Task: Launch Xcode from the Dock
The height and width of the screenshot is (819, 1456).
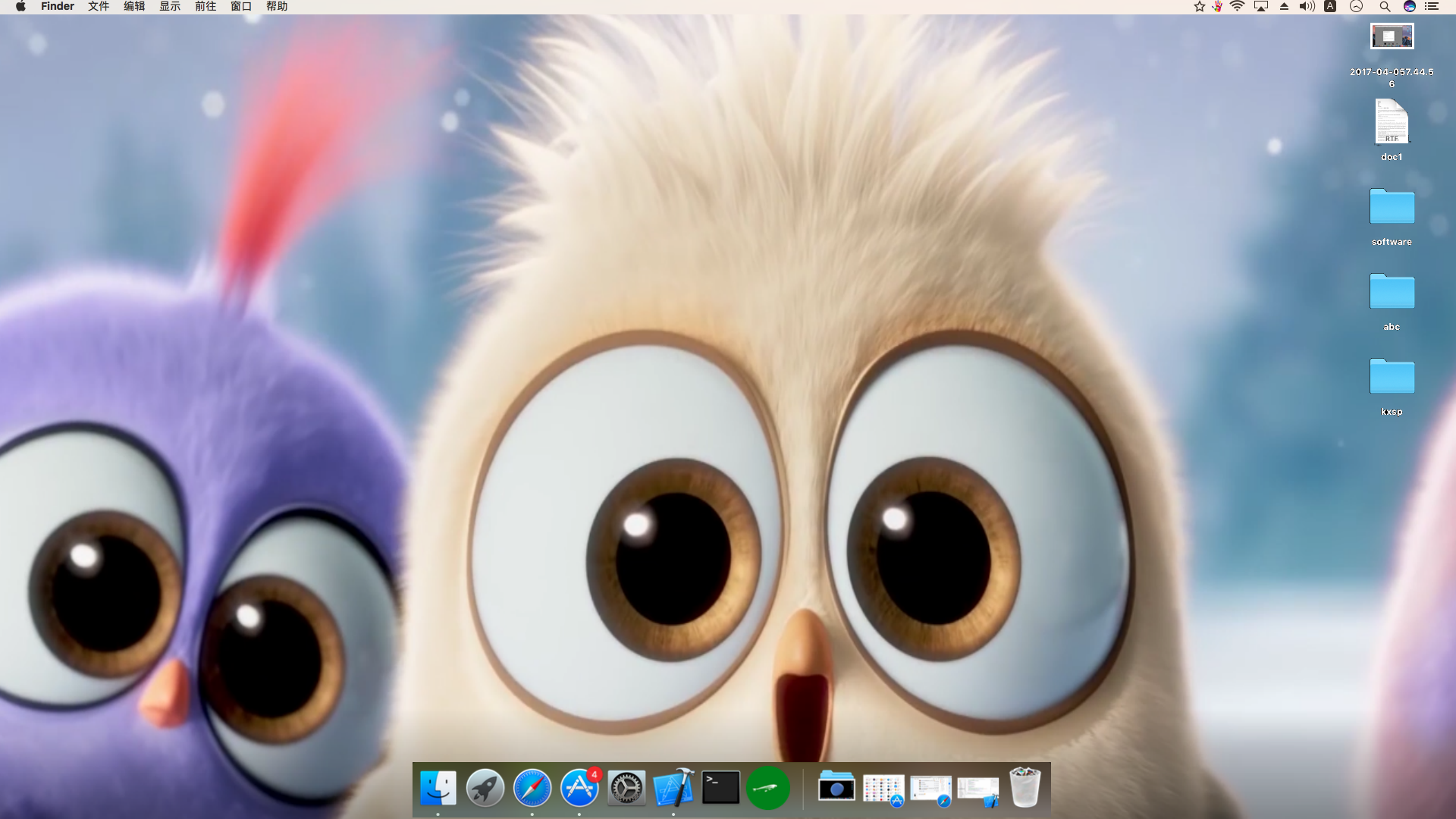Action: (x=673, y=788)
